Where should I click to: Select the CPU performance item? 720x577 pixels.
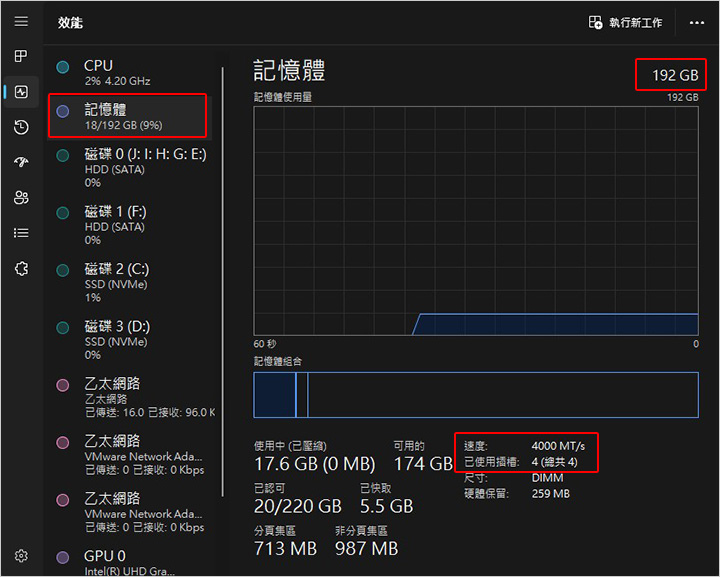coord(129,72)
